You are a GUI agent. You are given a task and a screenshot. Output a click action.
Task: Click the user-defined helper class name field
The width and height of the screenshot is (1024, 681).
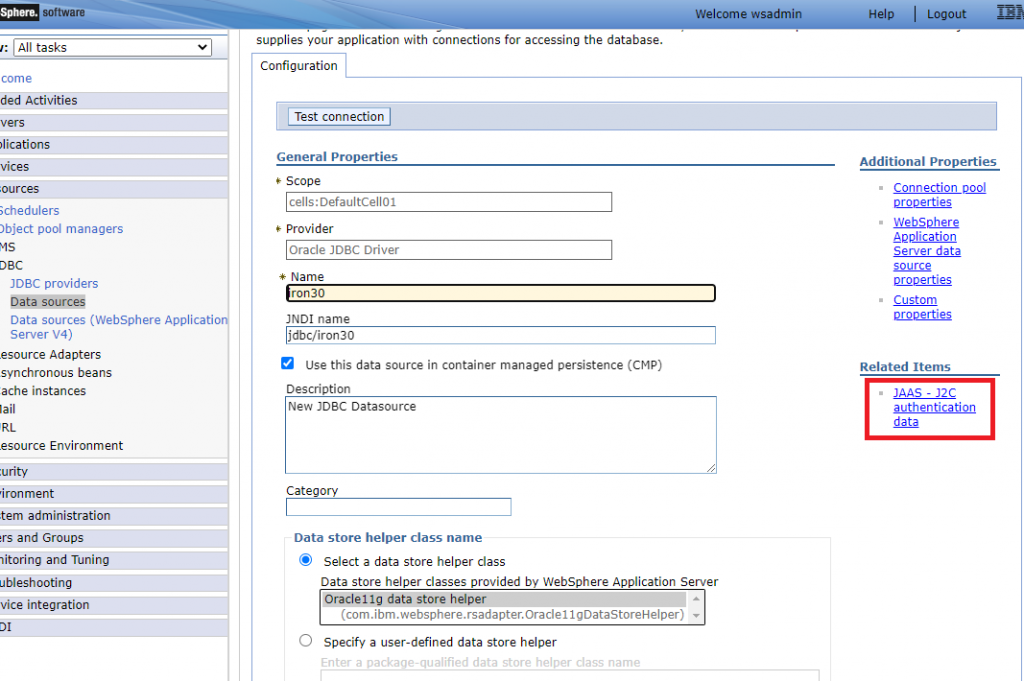pyautogui.click(x=569, y=675)
